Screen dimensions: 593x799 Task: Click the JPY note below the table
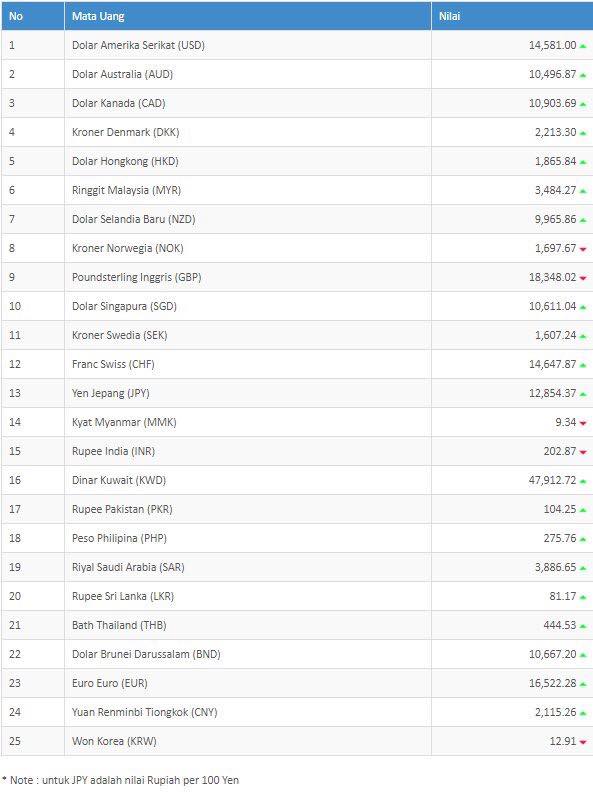pyautogui.click(x=120, y=780)
